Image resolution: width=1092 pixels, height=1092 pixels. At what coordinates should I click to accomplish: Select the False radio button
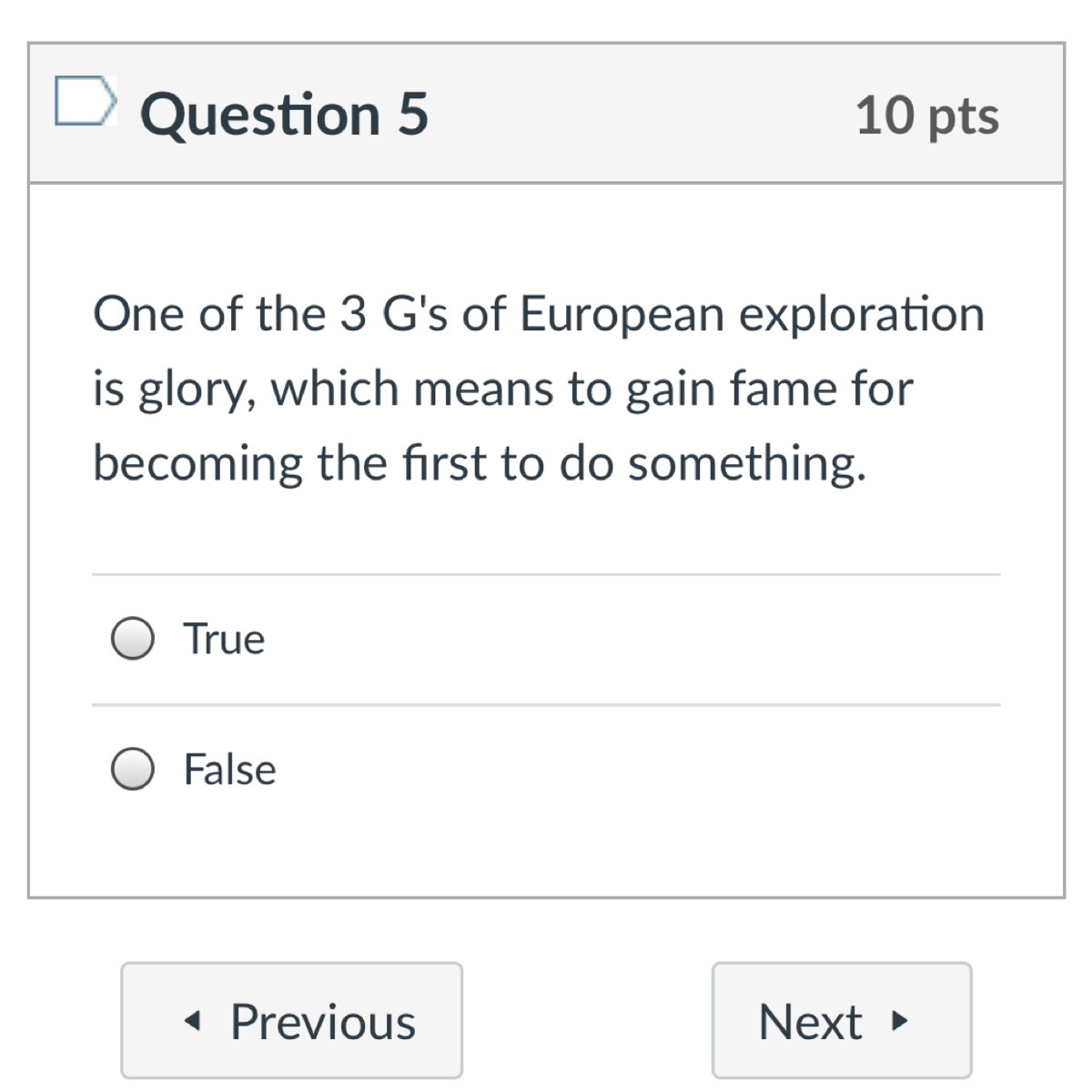tap(132, 769)
